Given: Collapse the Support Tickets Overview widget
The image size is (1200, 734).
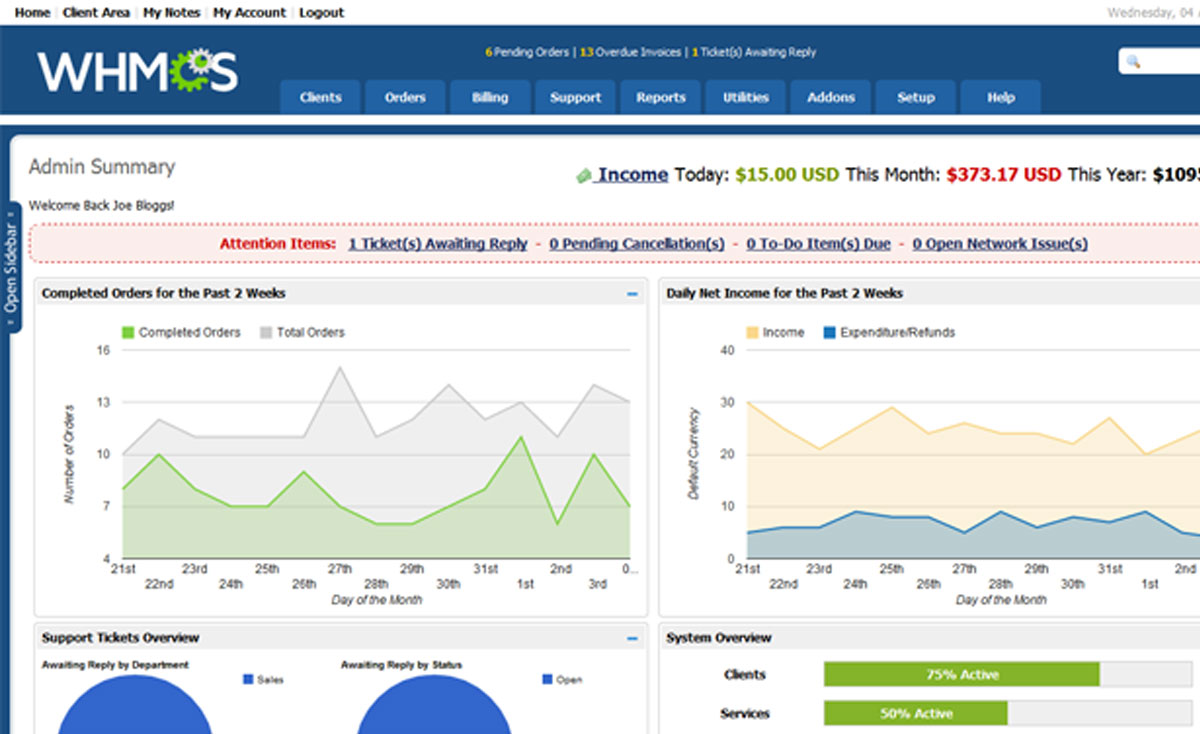Looking at the screenshot, I should tap(632, 638).
